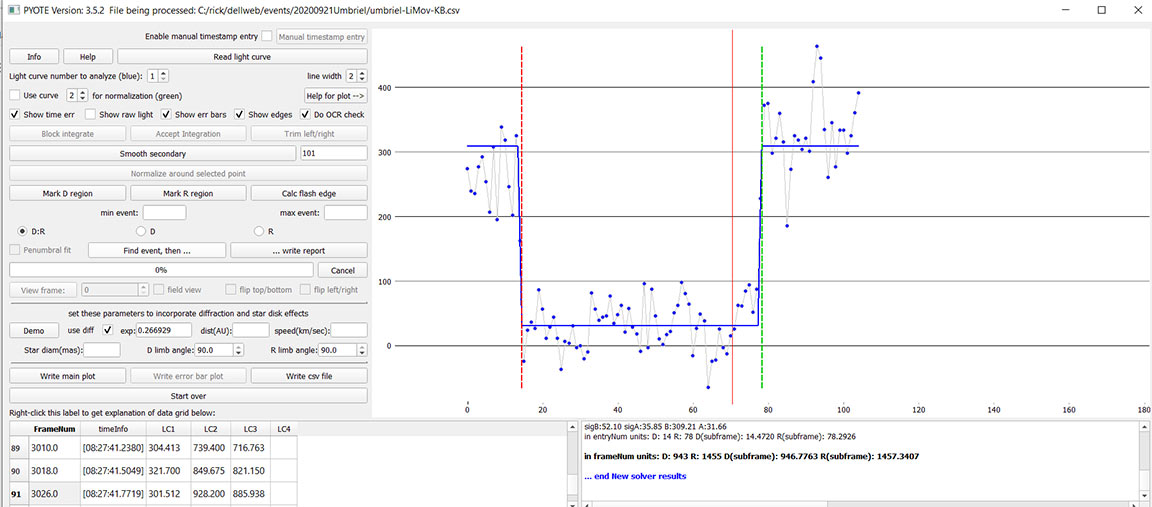The image size is (1152, 507).
Task: Enable manual timestamp entry checkbox
Action: coord(266,36)
